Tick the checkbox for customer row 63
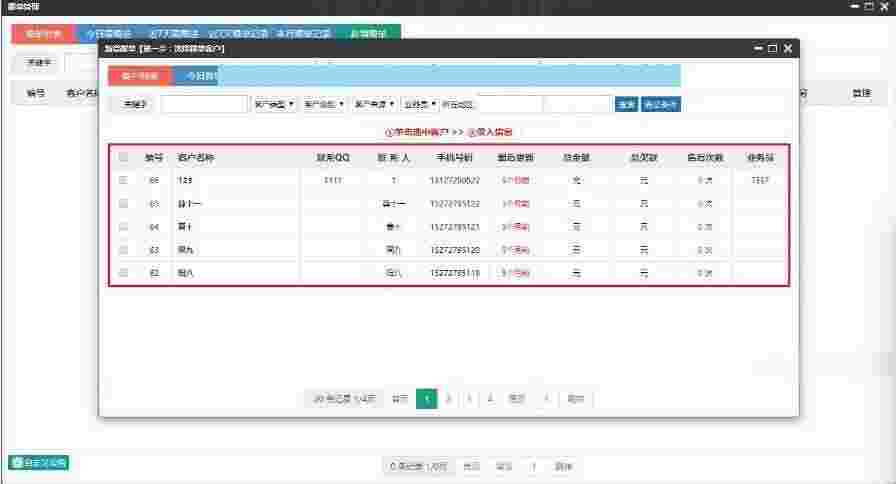Screen dimensions: 896x484 [x=123, y=250]
